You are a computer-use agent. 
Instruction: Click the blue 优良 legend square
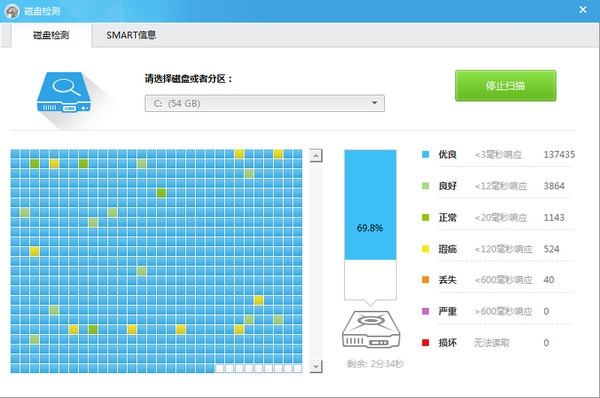[425, 154]
